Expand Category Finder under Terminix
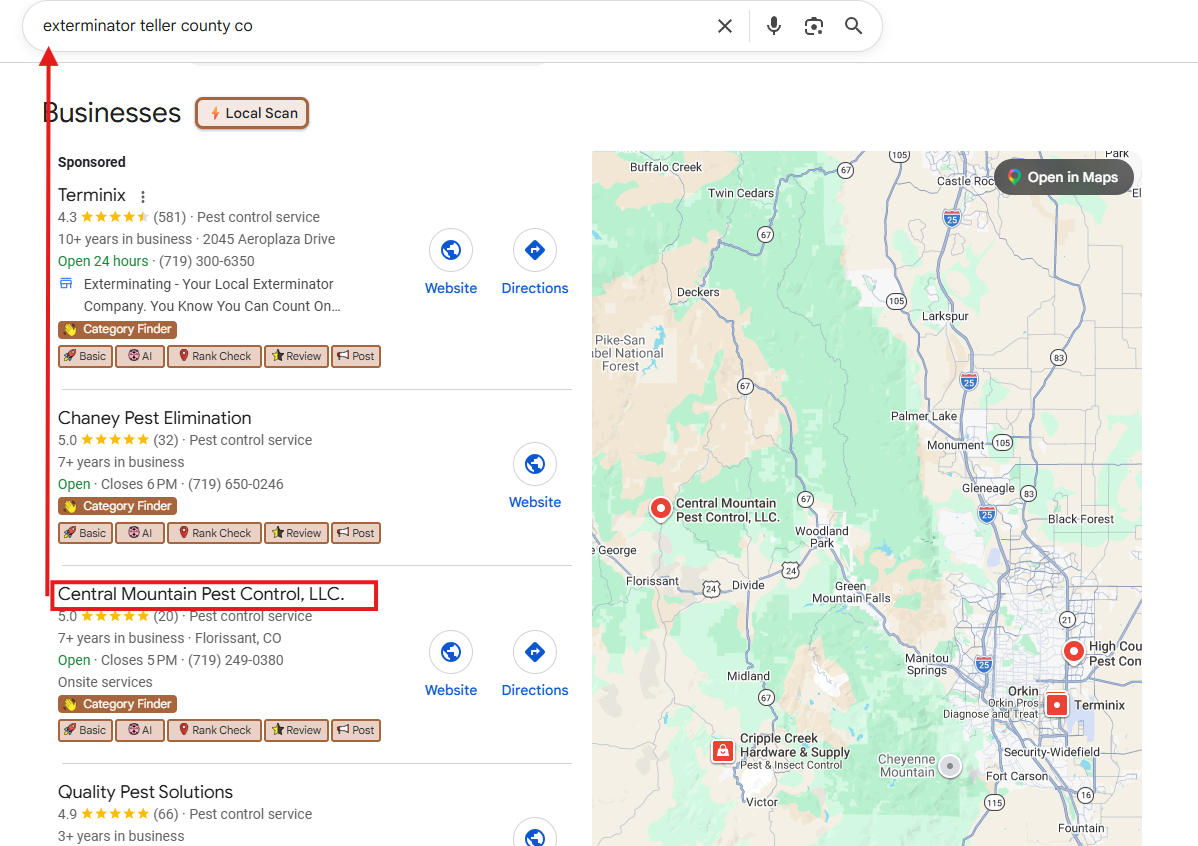 117,330
